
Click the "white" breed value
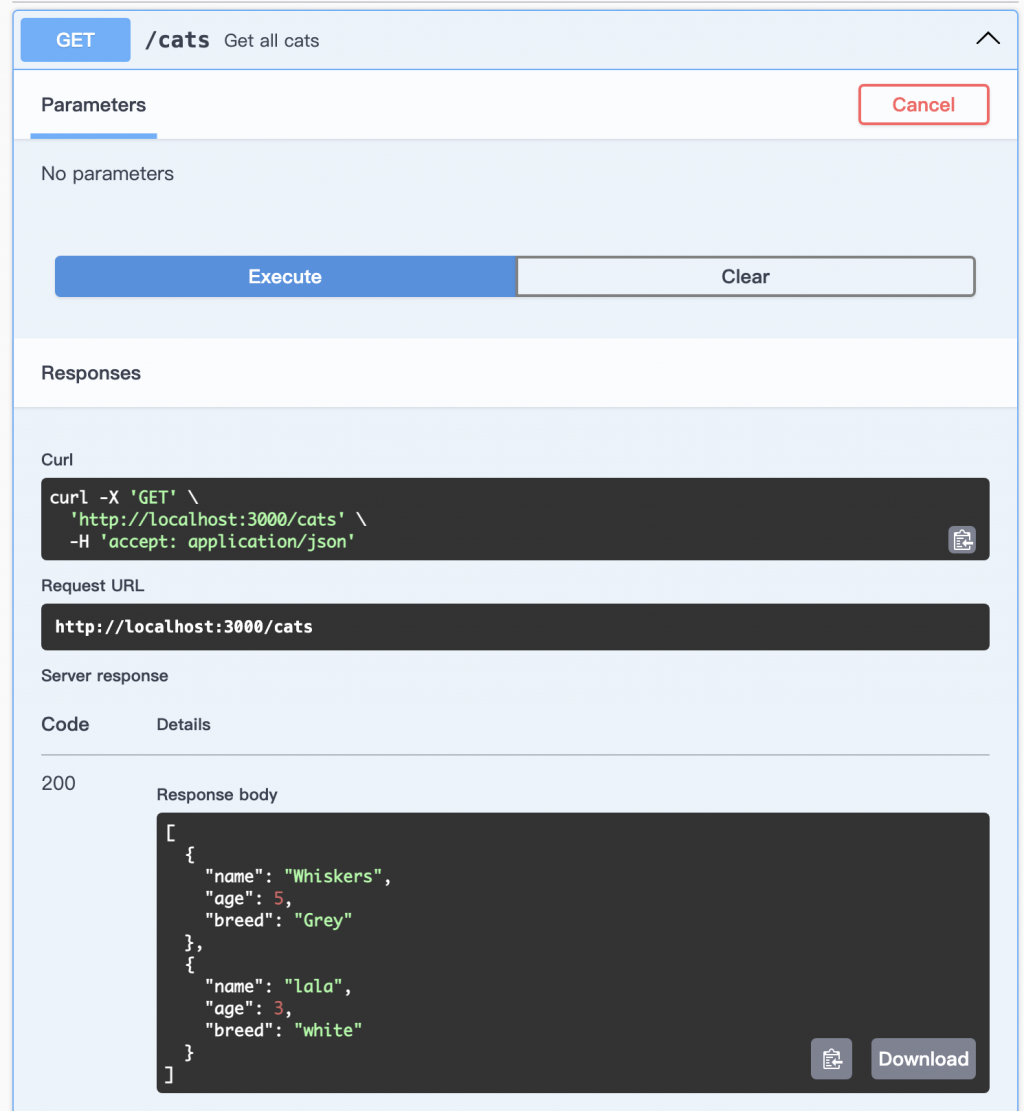[x=328, y=1030]
